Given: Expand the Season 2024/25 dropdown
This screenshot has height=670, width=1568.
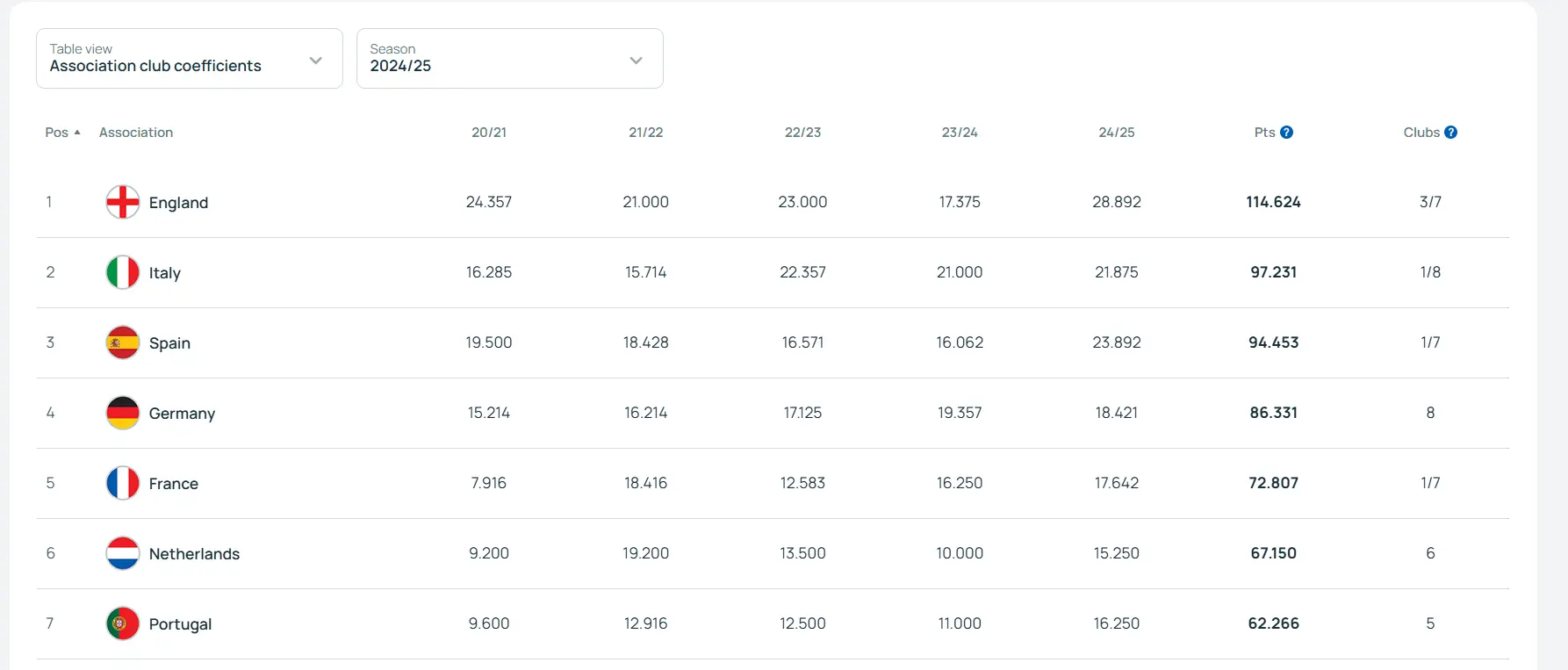Looking at the screenshot, I should (x=509, y=59).
